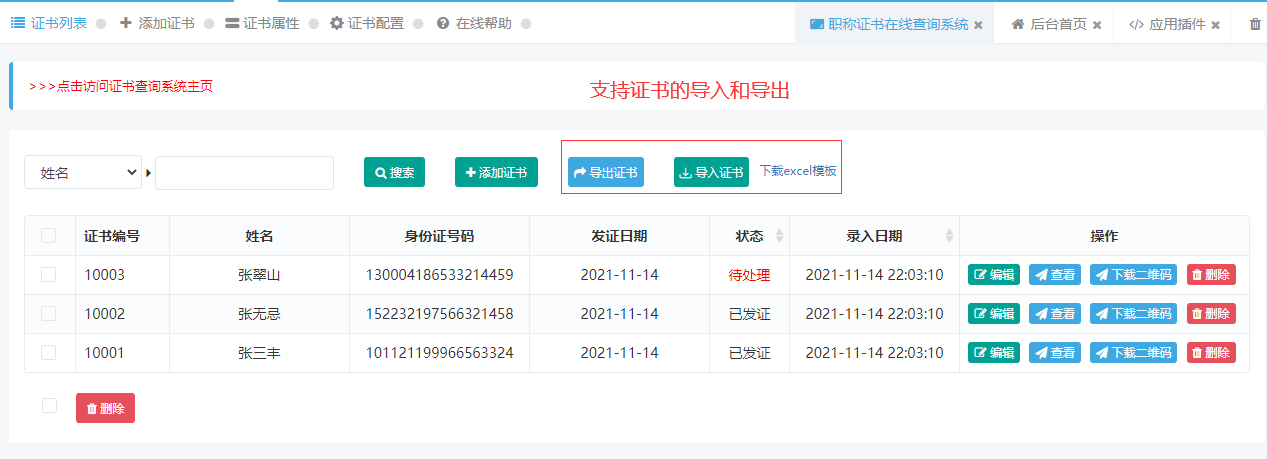This screenshot has height=459, width=1267.
Task: Expand the 姓名 search field dropdown
Action: click(83, 173)
